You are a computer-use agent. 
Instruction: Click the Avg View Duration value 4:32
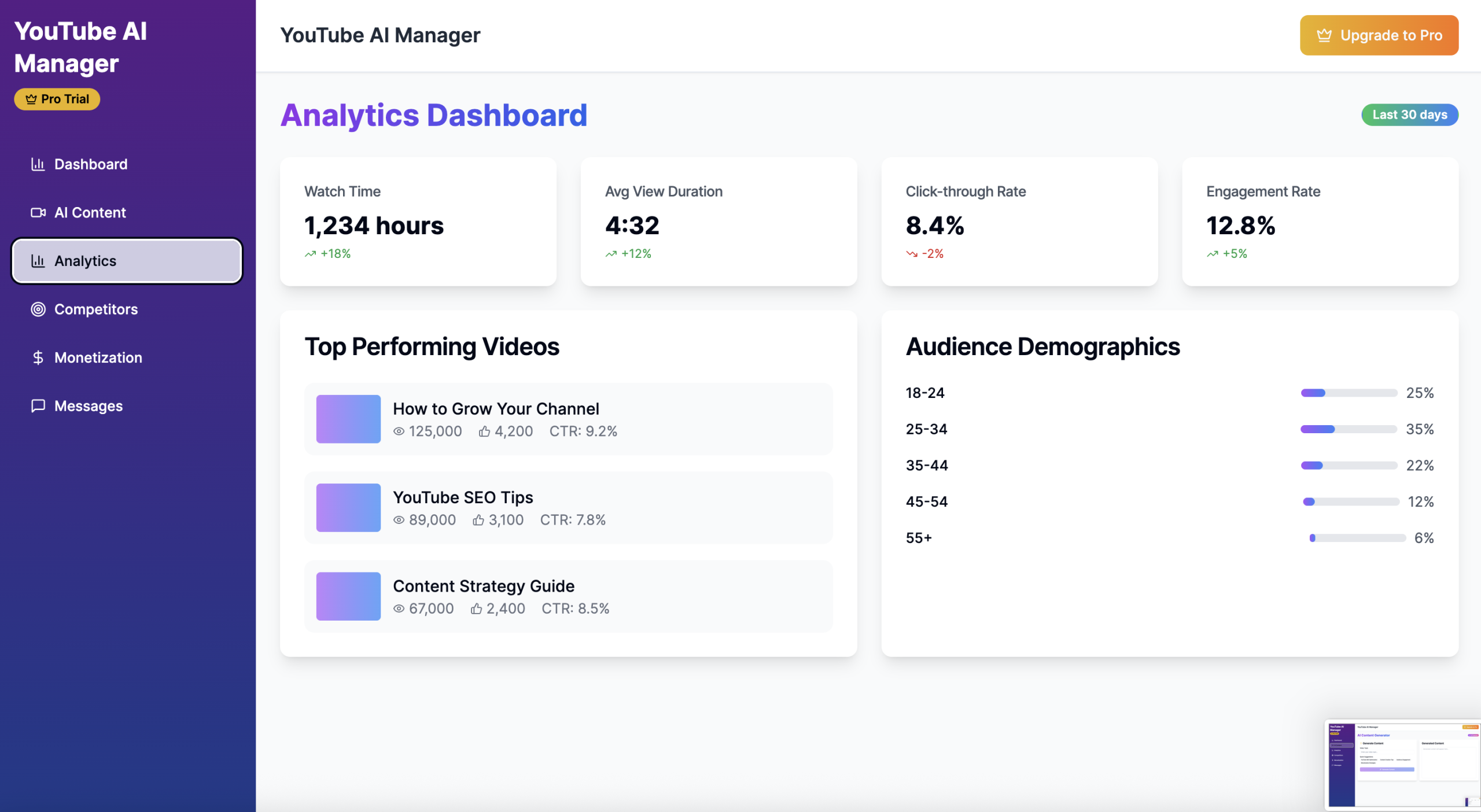(632, 225)
